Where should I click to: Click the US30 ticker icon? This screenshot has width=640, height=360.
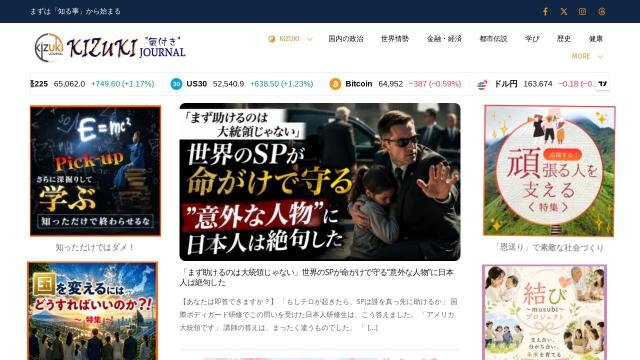tap(176, 84)
